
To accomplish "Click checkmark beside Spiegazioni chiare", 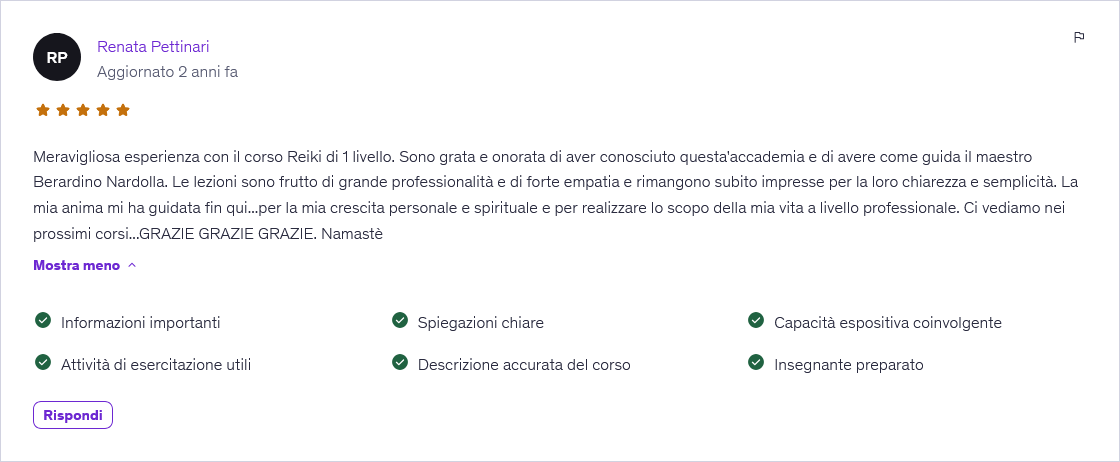I will (x=400, y=321).
